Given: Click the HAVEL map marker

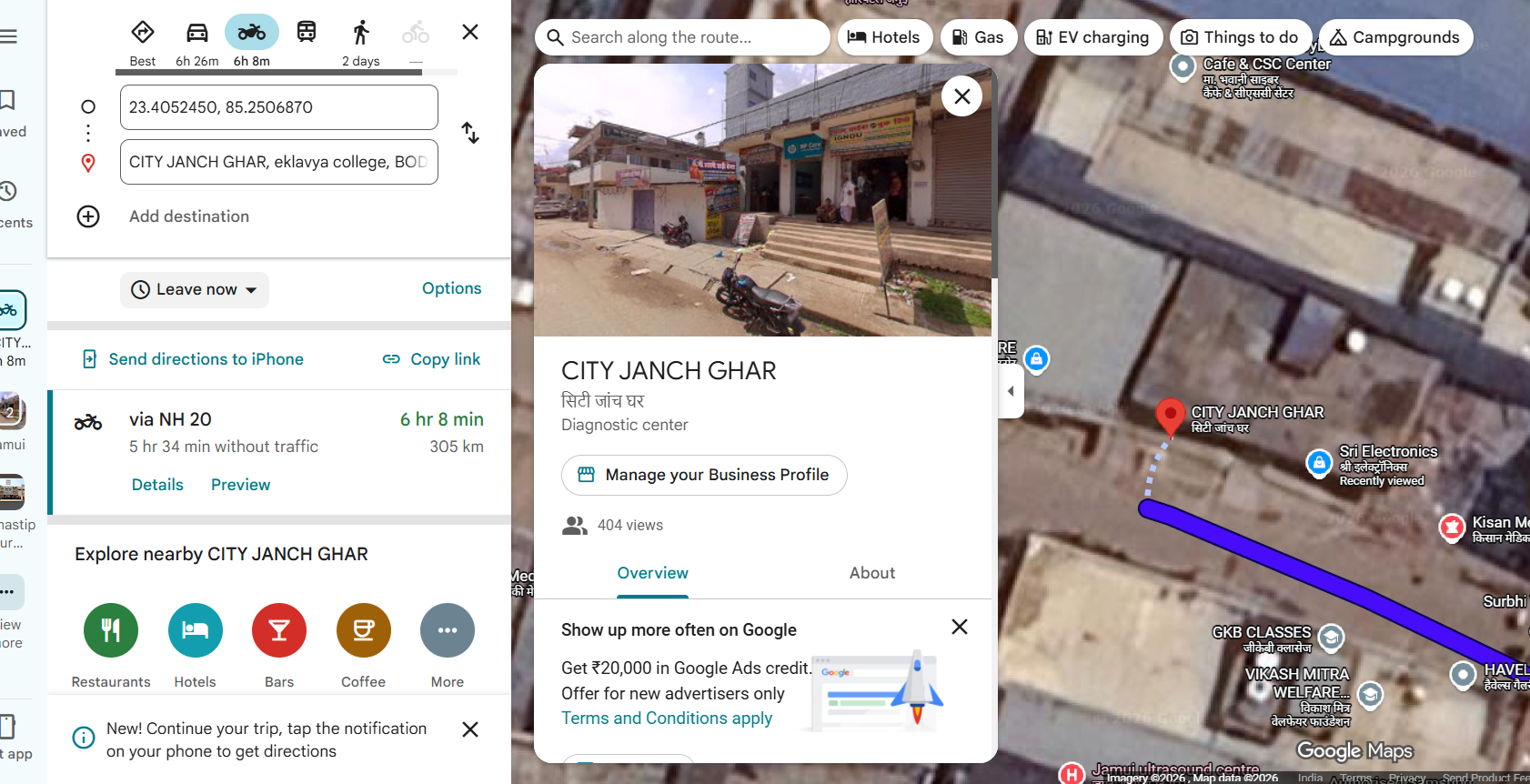Looking at the screenshot, I should click(1463, 675).
